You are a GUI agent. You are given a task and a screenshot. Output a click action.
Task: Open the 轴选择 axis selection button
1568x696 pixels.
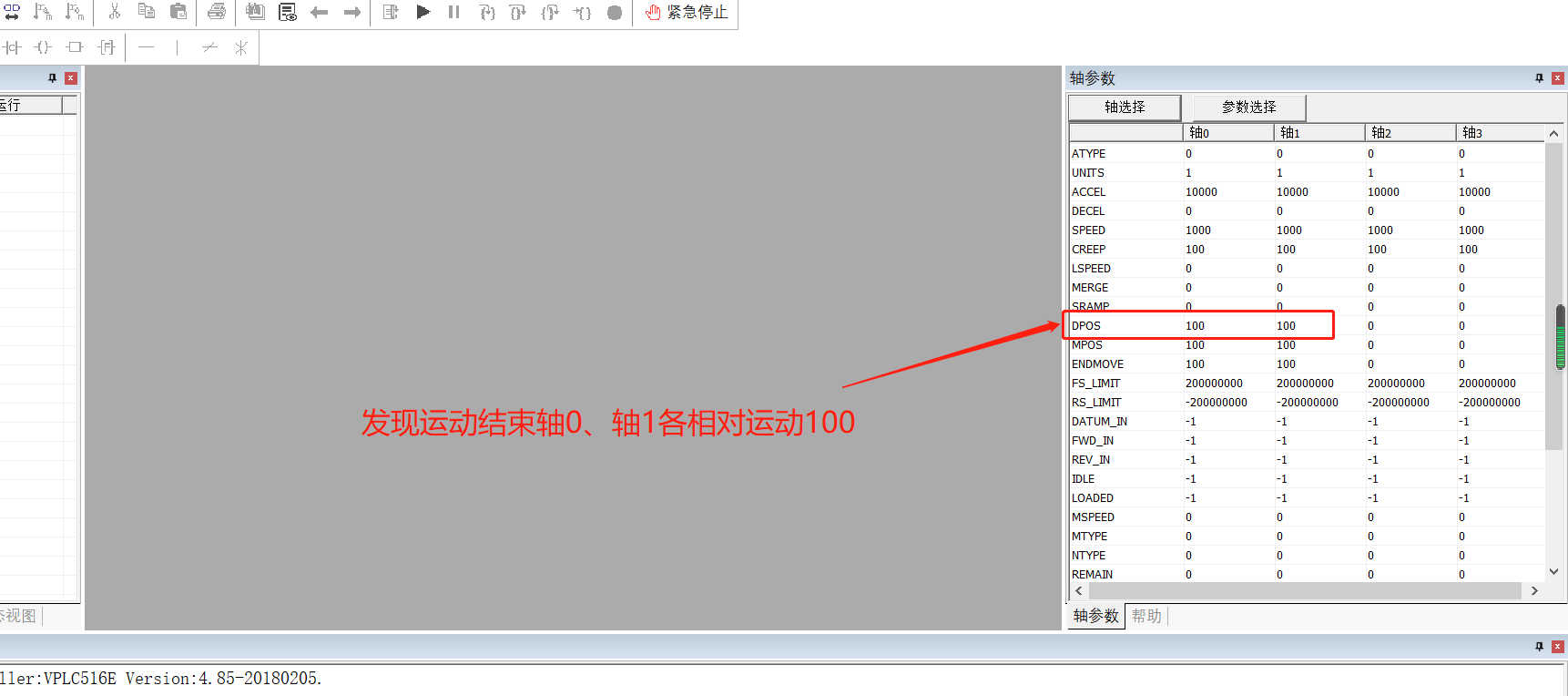pyautogui.click(x=1125, y=107)
